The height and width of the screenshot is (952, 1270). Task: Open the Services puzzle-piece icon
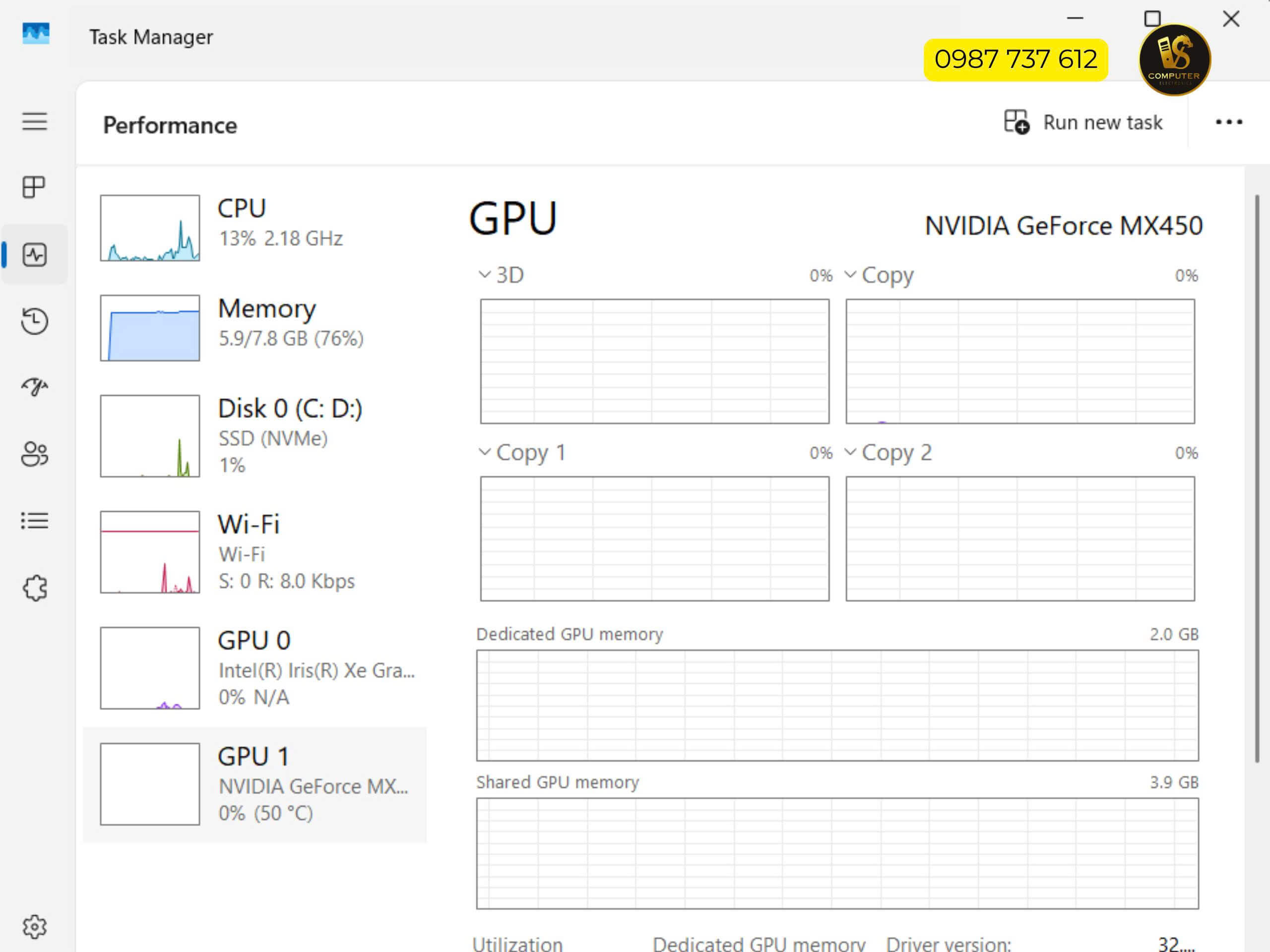[x=35, y=588]
